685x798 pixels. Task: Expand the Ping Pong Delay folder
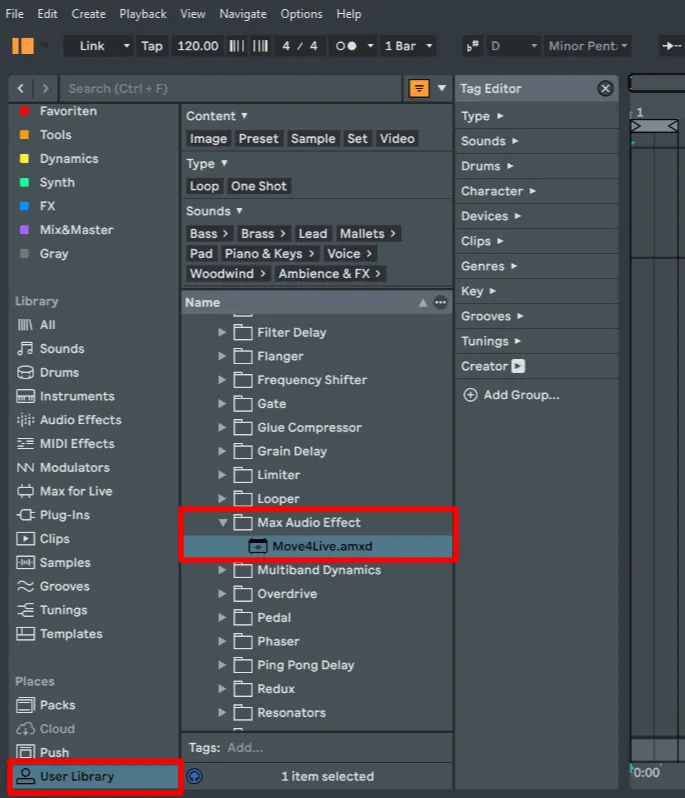222,665
